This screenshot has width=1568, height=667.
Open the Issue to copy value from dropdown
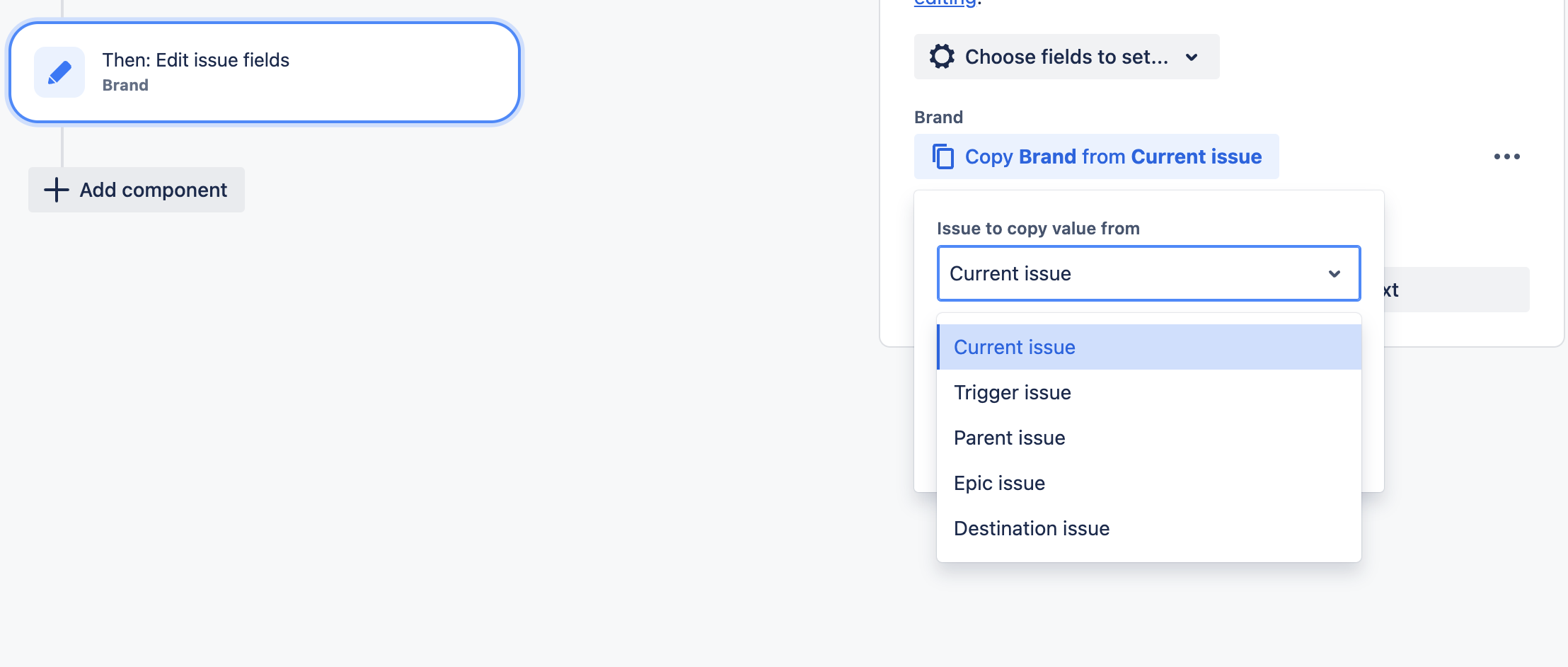(1148, 273)
